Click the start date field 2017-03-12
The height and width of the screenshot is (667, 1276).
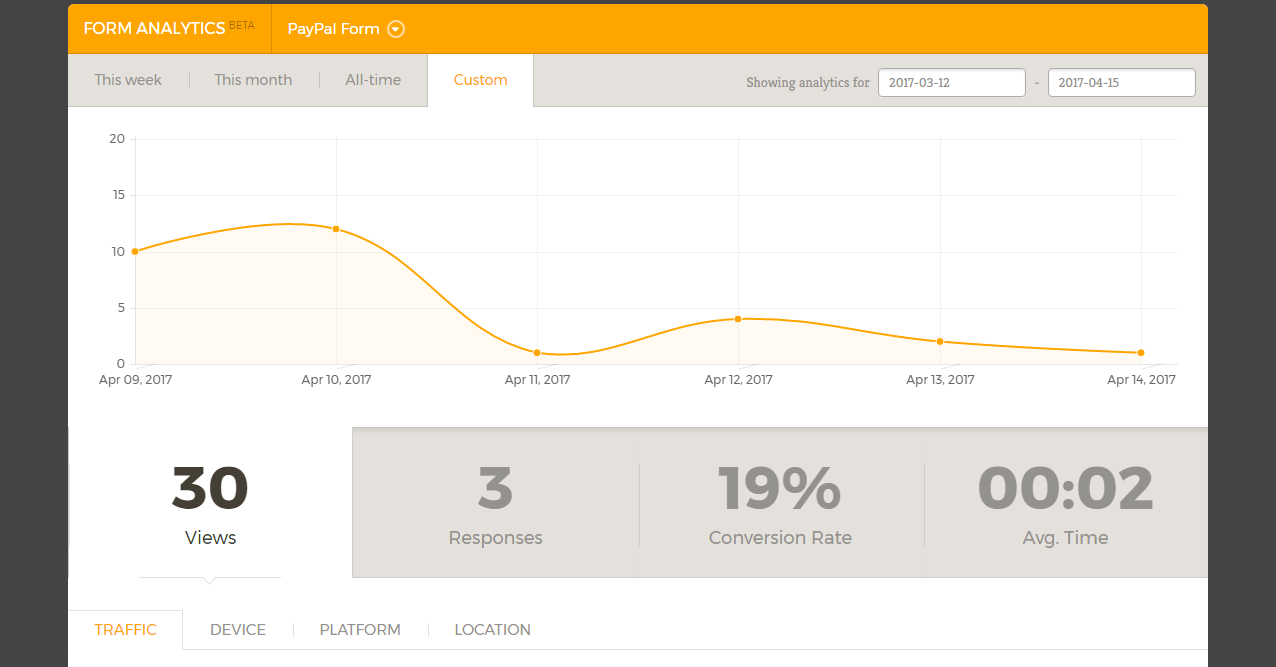point(951,83)
